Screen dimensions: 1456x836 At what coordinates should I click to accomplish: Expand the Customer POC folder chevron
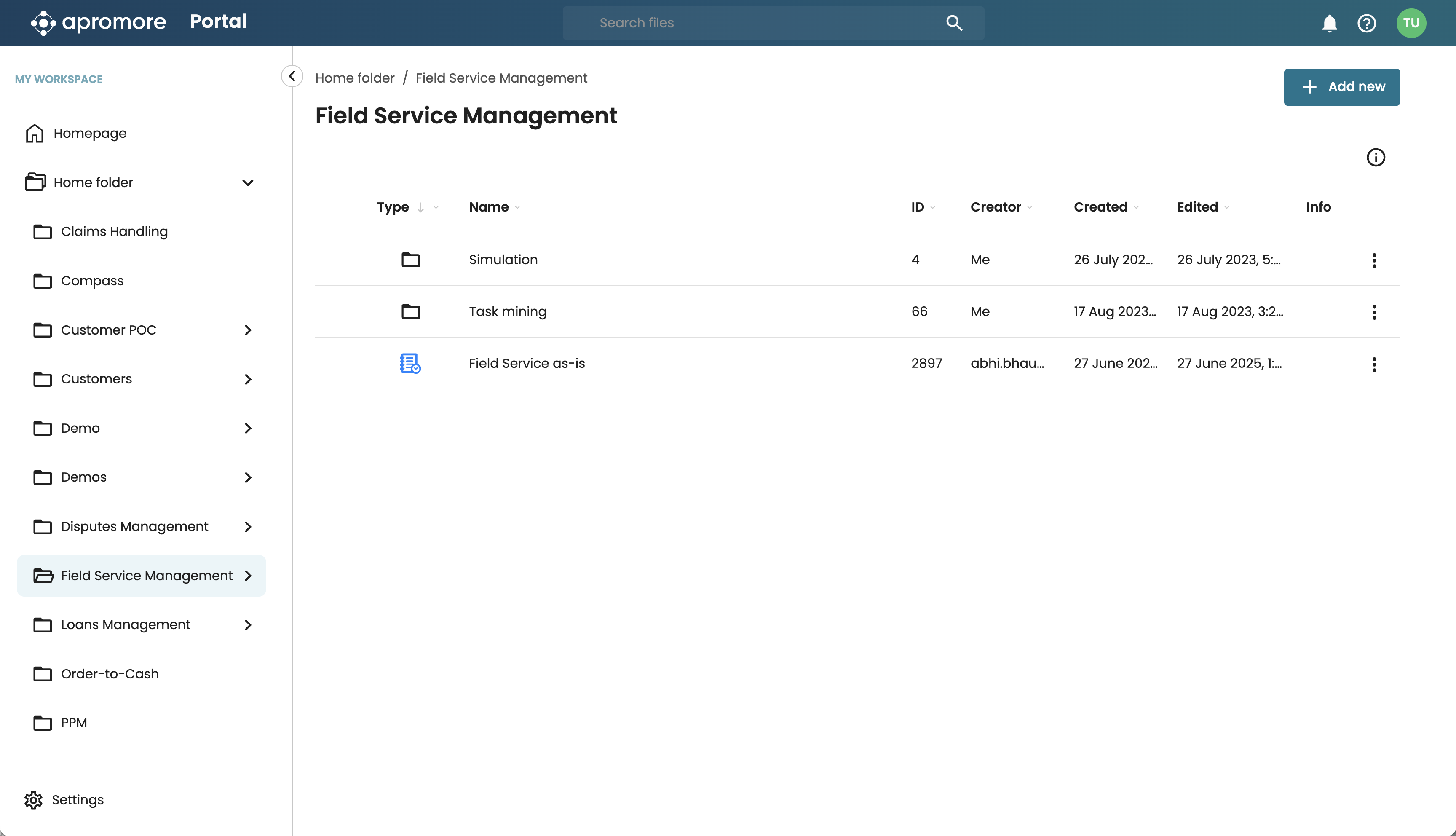pyautogui.click(x=248, y=330)
